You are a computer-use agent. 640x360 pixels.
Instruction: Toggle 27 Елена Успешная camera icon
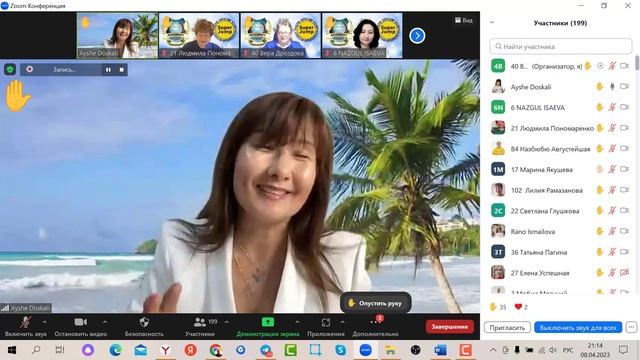pos(624,272)
